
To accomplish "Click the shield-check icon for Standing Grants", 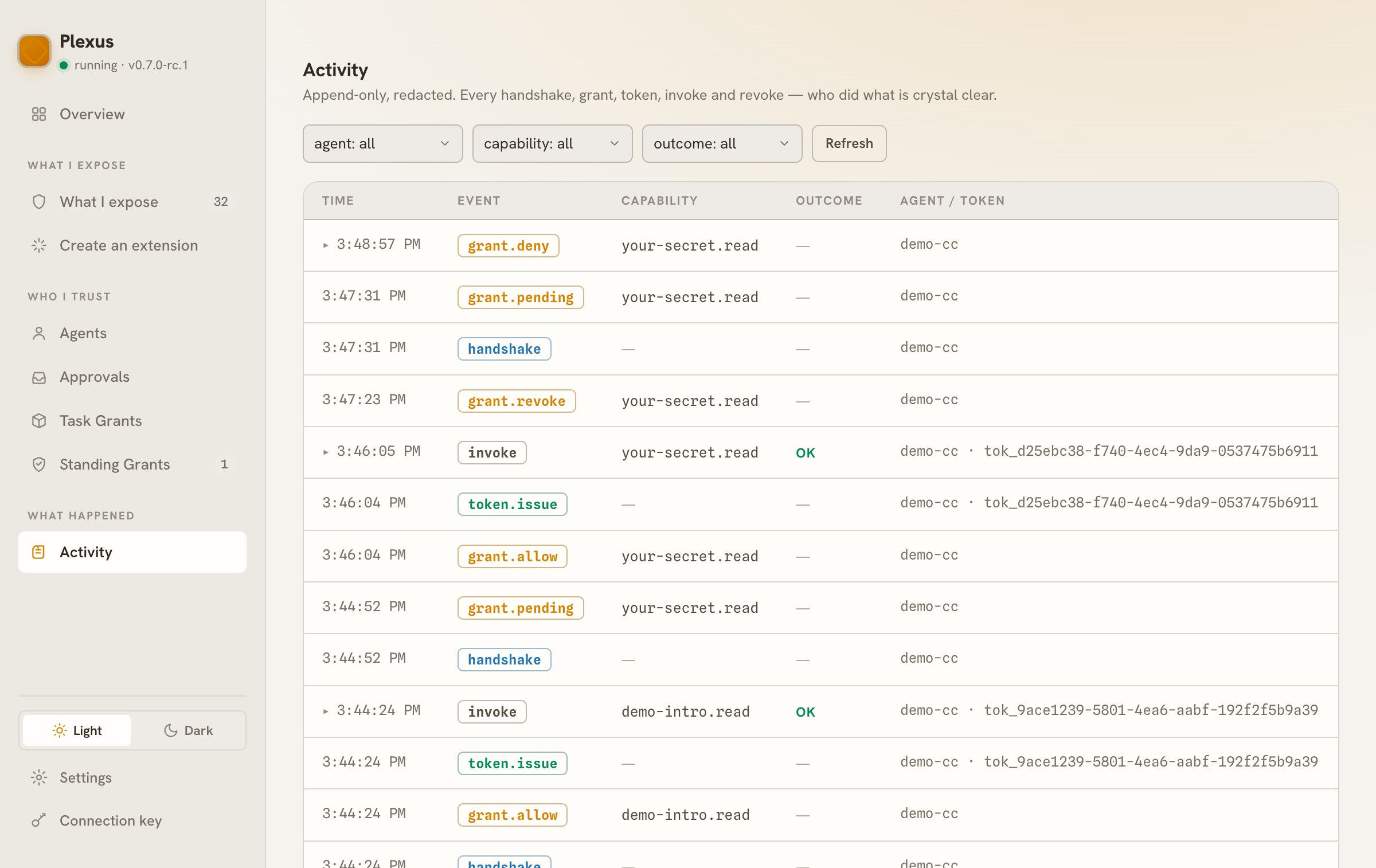I will [39, 464].
